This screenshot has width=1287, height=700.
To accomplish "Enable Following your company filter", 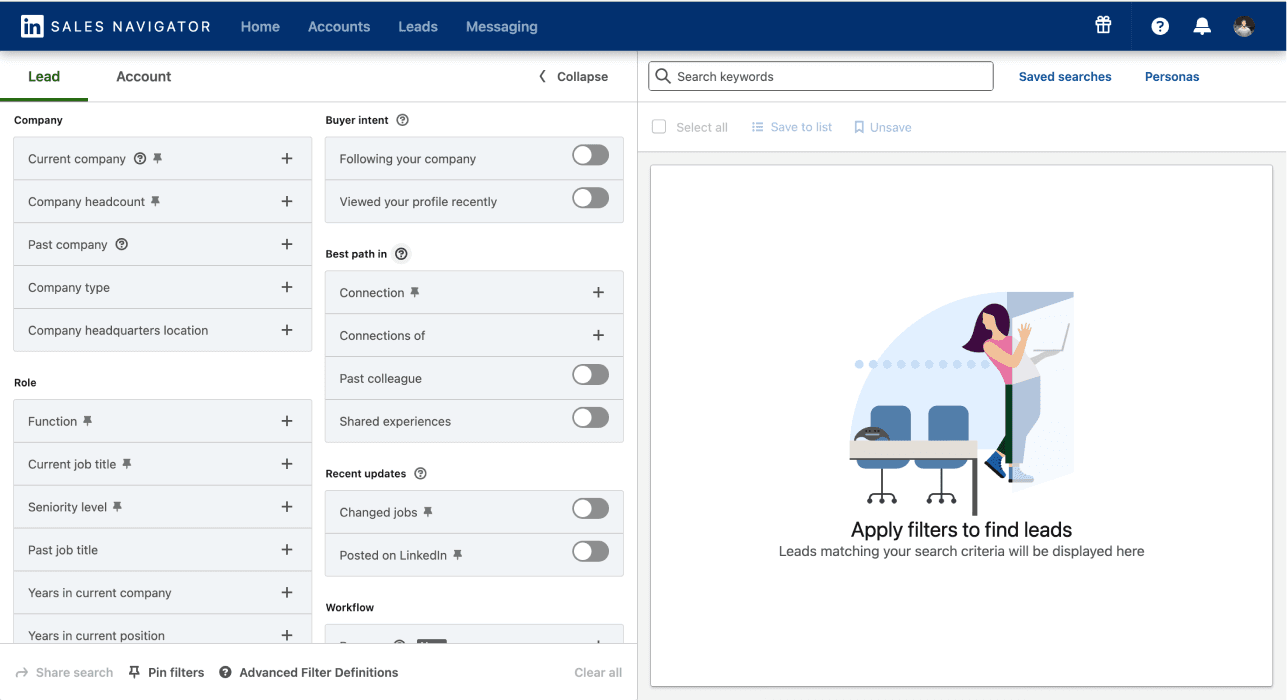I will 589,155.
